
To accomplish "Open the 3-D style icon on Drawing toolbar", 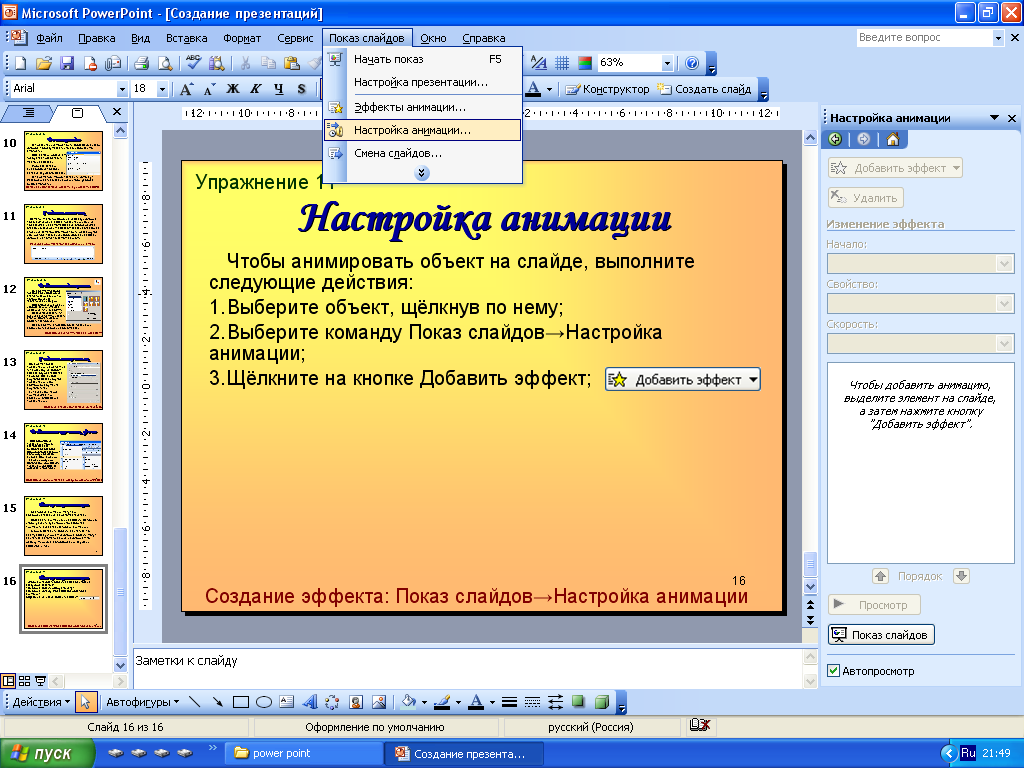I will [601, 702].
